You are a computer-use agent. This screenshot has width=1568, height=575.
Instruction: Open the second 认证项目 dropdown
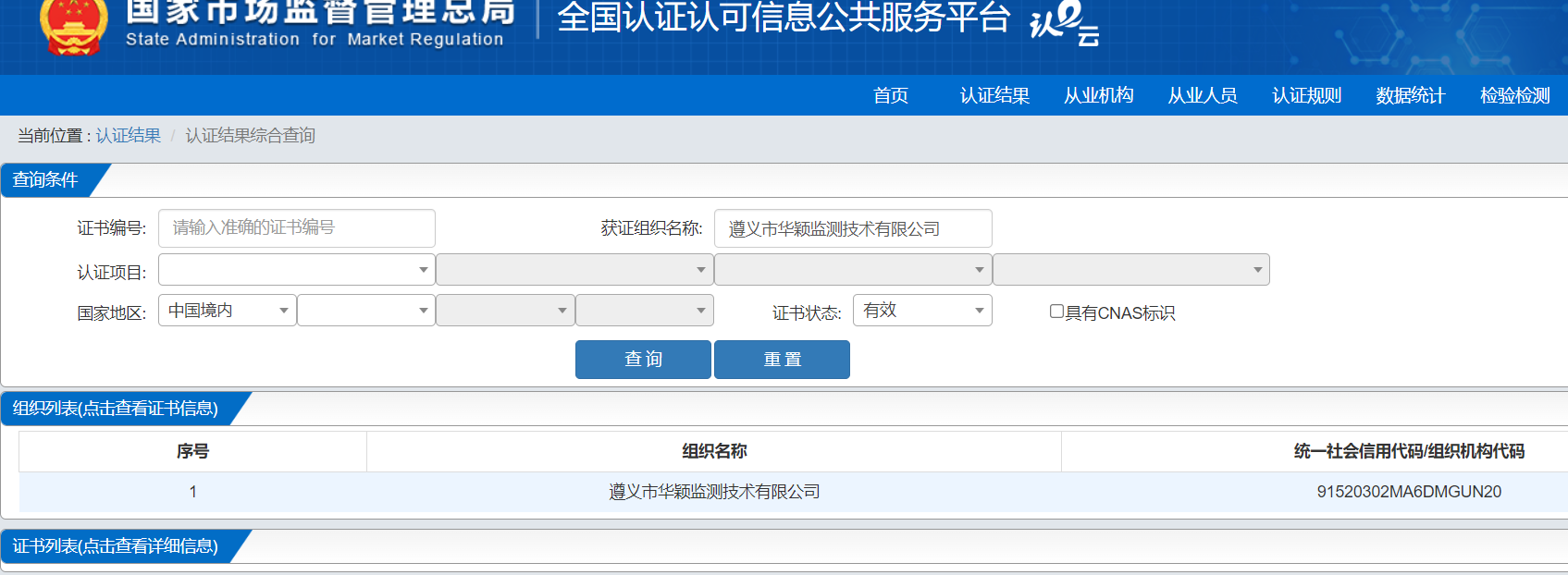574,270
